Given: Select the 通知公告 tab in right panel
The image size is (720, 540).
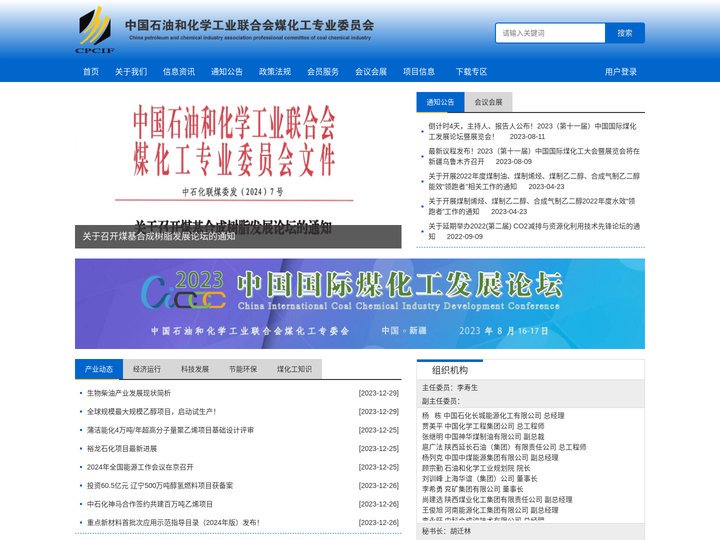Looking at the screenshot, I should click(x=440, y=102).
